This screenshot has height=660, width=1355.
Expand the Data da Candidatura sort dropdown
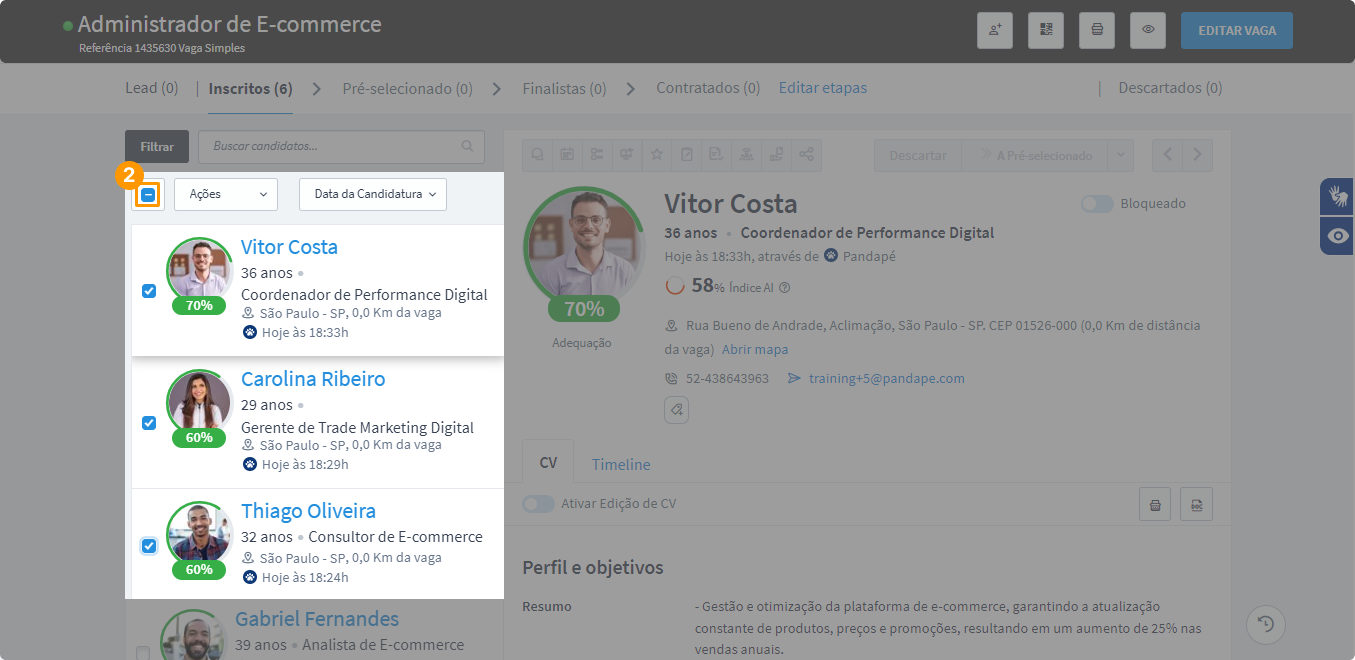[x=373, y=195]
